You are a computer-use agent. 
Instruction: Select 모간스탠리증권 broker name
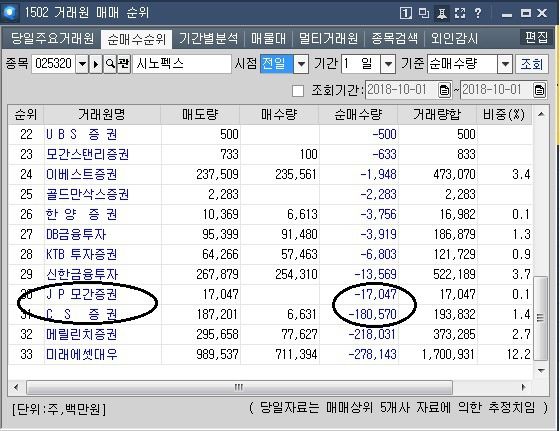pyautogui.click(x=88, y=155)
